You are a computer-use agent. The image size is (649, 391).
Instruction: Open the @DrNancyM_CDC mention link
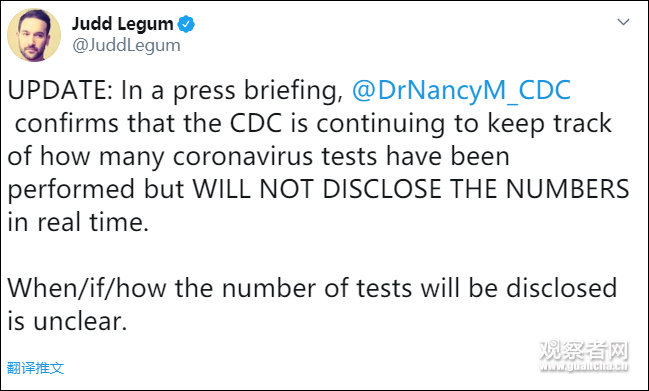point(461,90)
